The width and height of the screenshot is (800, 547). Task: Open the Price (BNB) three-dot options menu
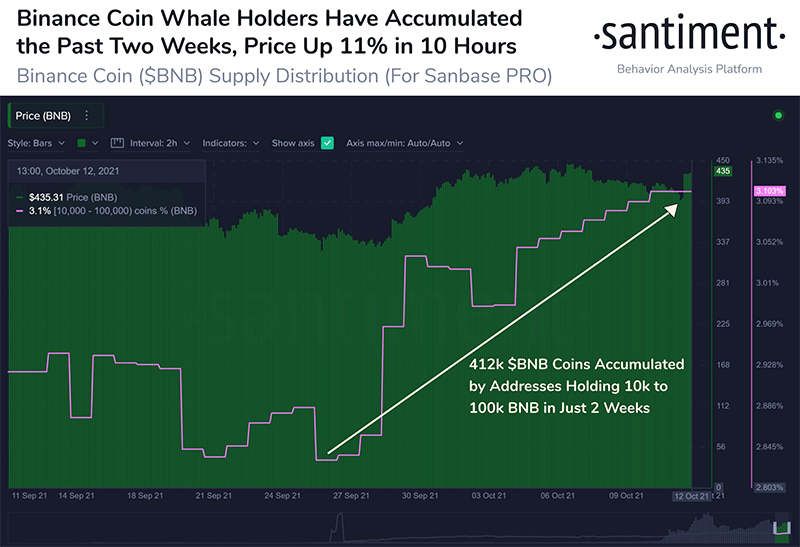point(87,116)
